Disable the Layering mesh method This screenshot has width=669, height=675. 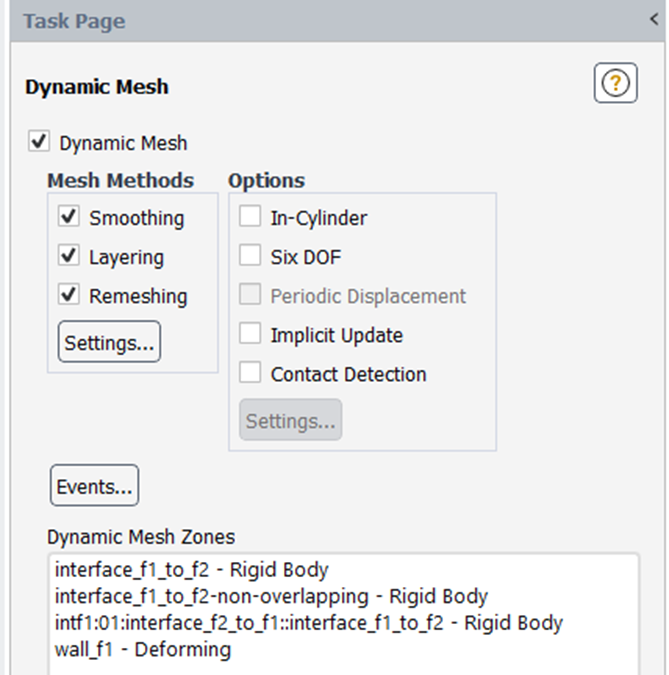[69, 256]
